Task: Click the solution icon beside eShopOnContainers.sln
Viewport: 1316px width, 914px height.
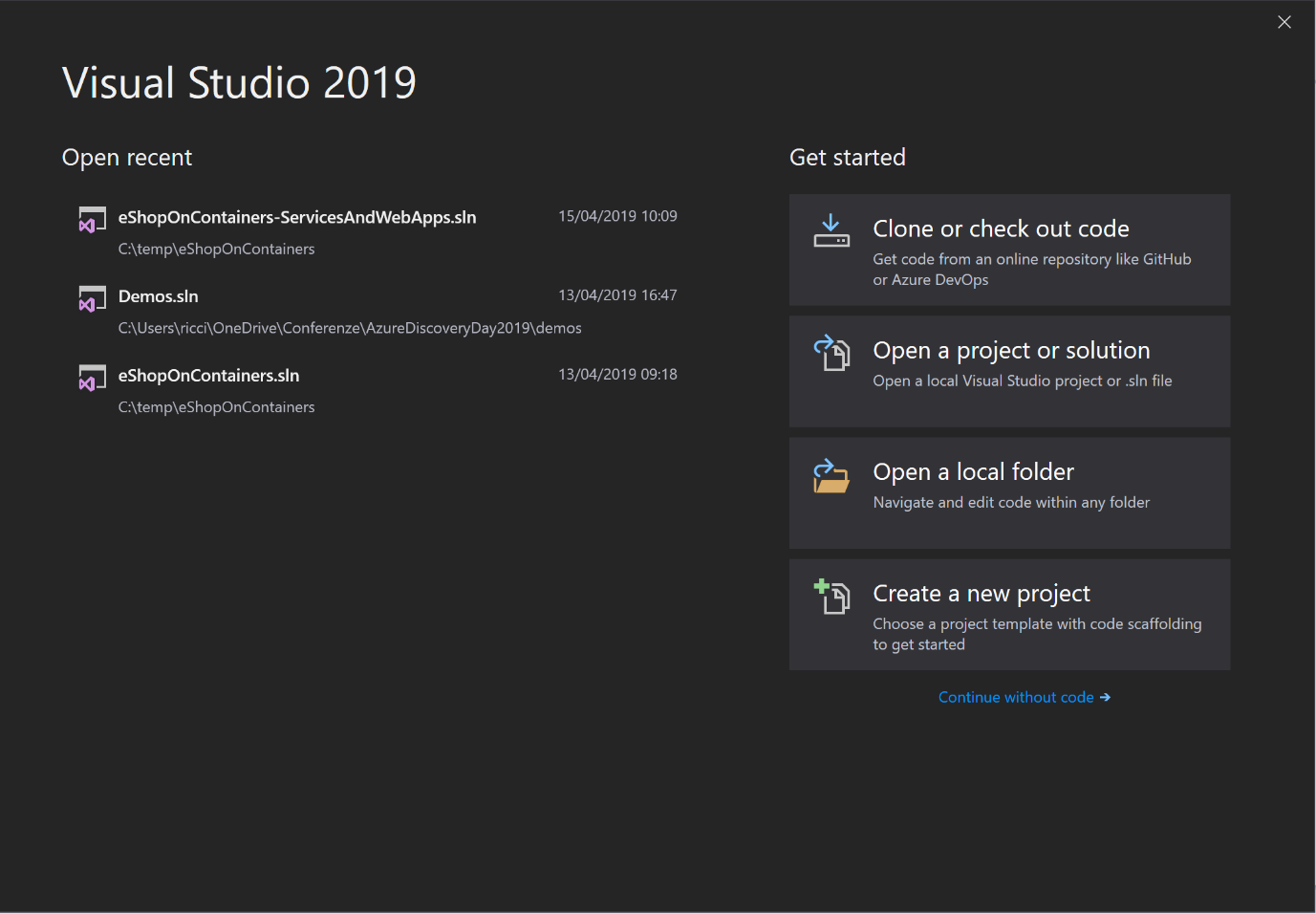Action: click(x=92, y=378)
